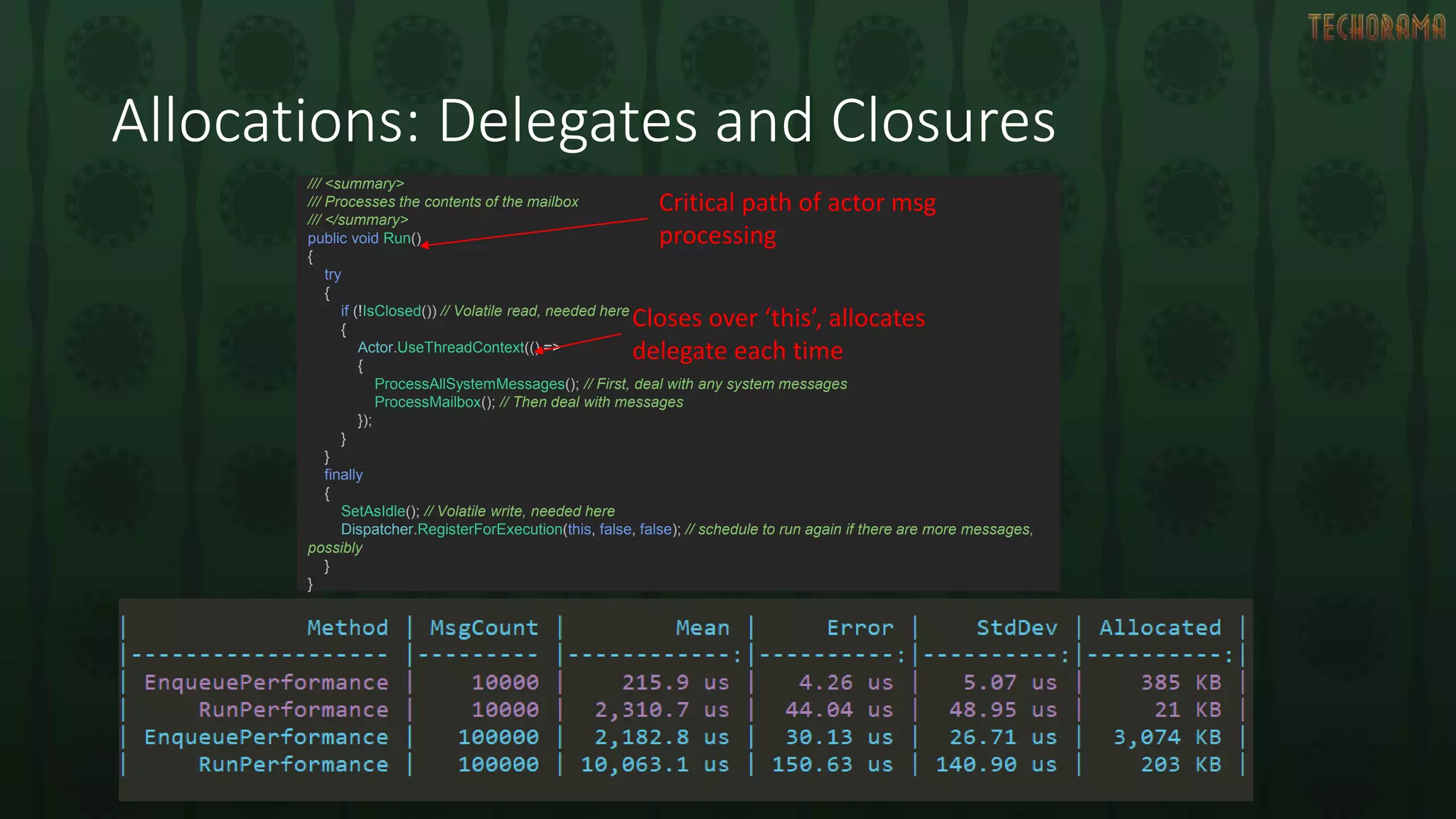The width and height of the screenshot is (1456, 819).
Task: Click the error value '30.13 us'
Action: point(840,737)
